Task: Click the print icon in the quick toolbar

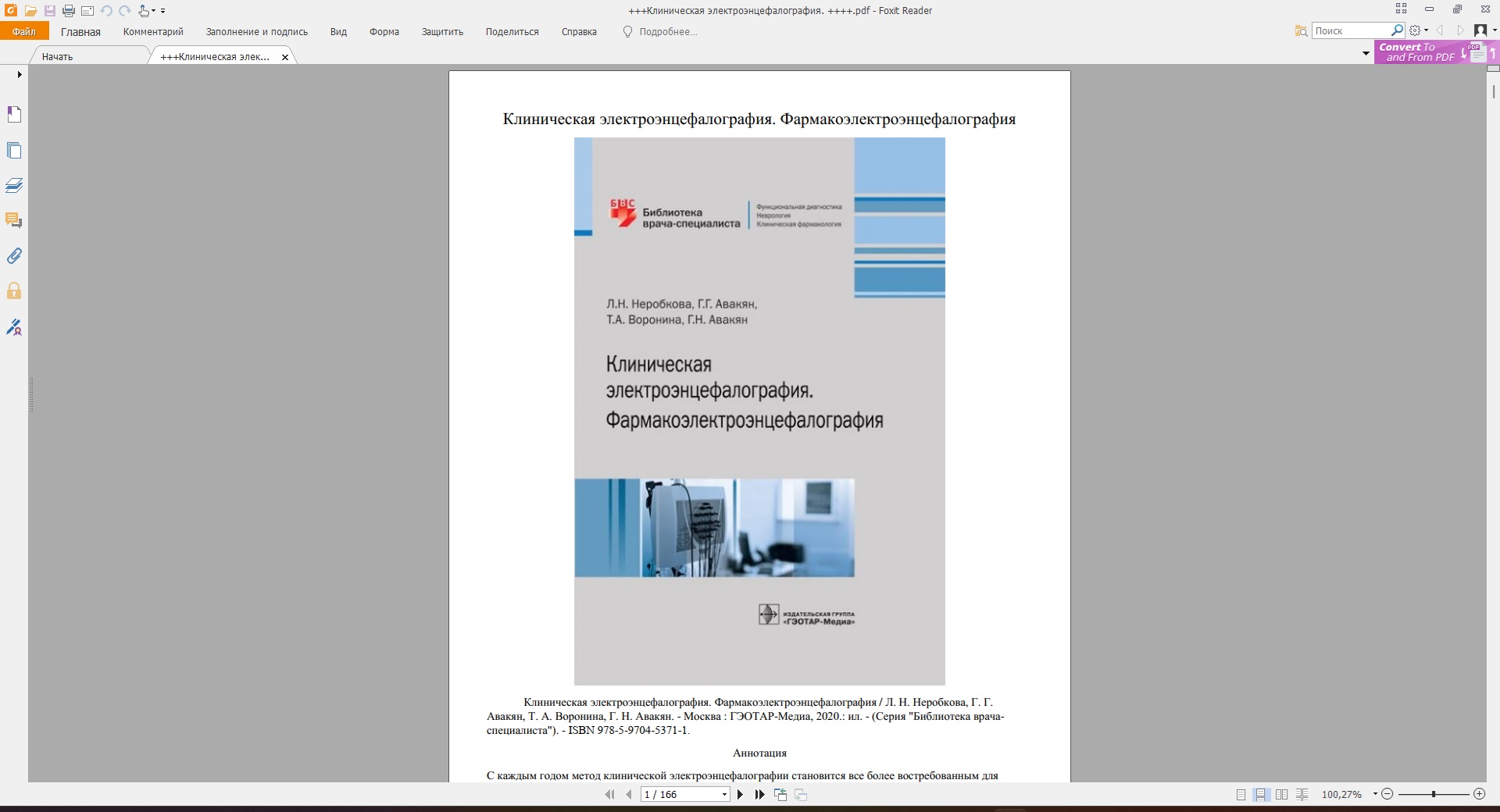Action: click(69, 11)
